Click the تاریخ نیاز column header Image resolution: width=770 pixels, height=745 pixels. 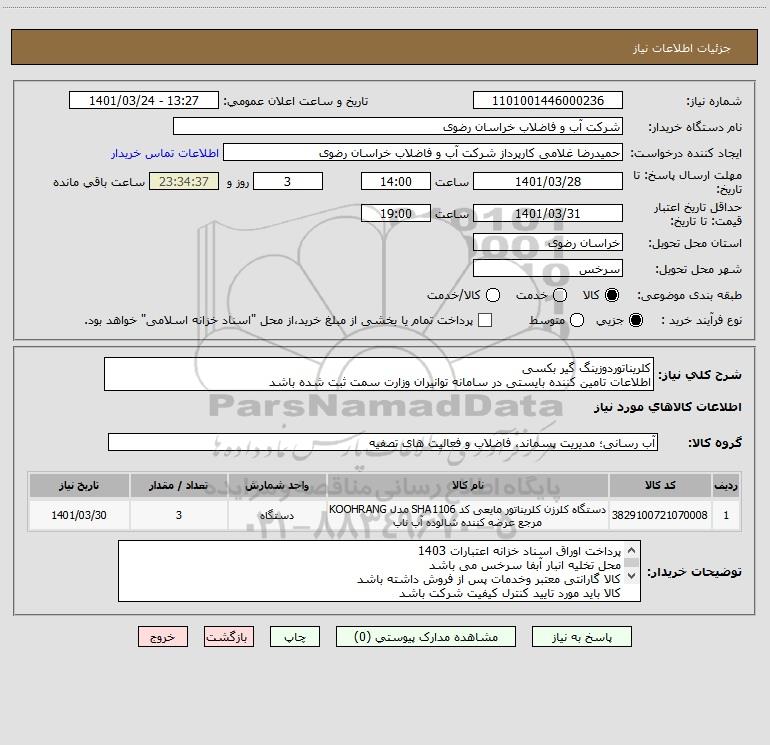79,485
